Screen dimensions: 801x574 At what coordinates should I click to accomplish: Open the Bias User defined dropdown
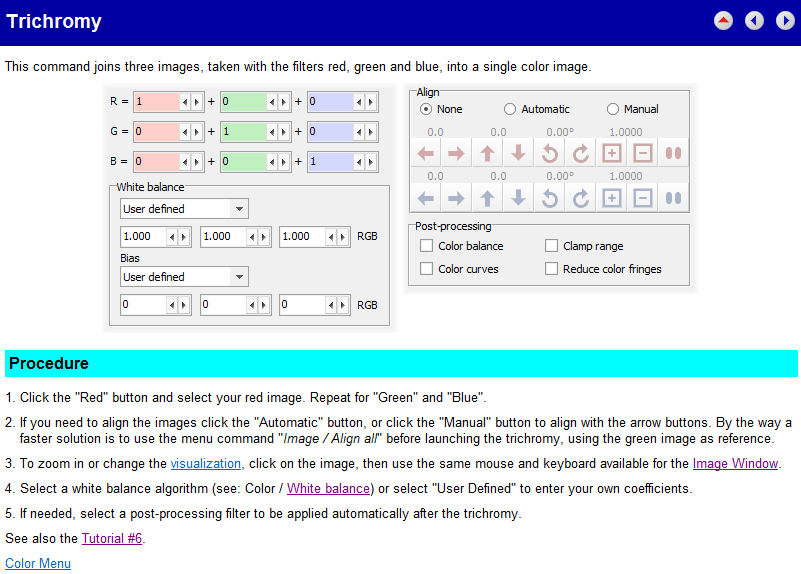[x=184, y=277]
